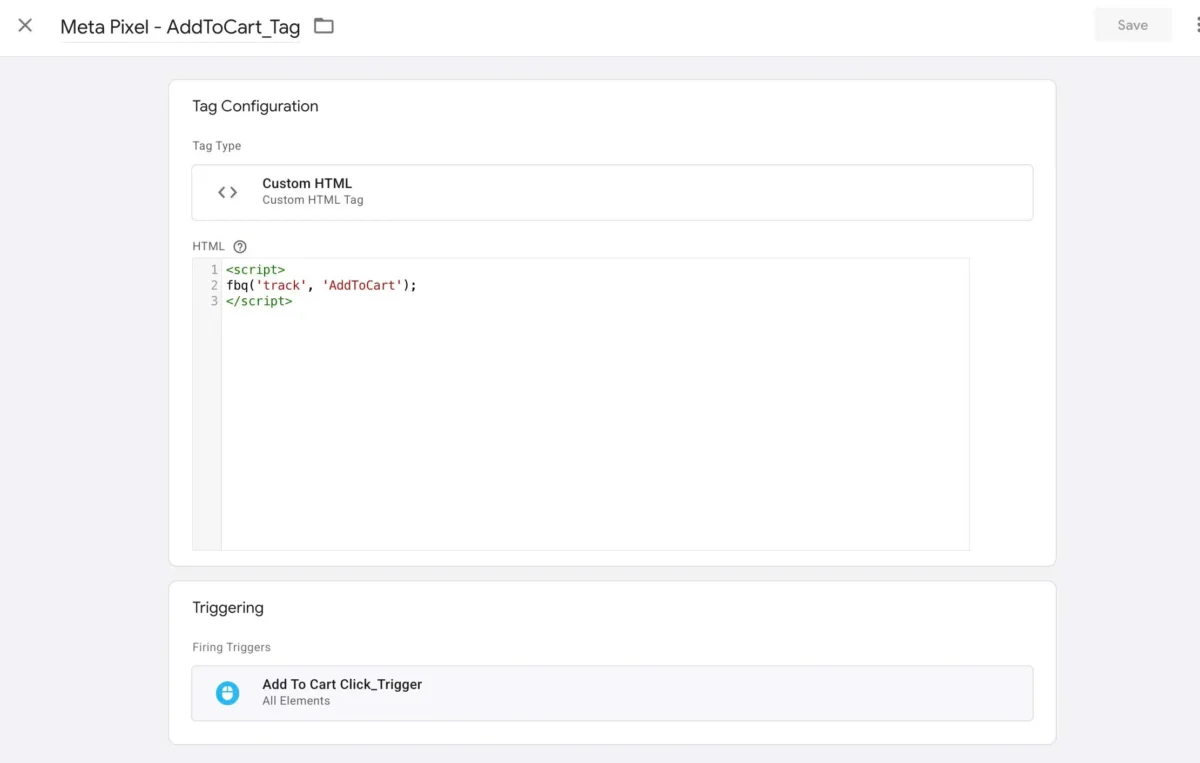Screen dimensions: 1200x763
Task: Click the blank area of HTML editor
Action: point(595,430)
